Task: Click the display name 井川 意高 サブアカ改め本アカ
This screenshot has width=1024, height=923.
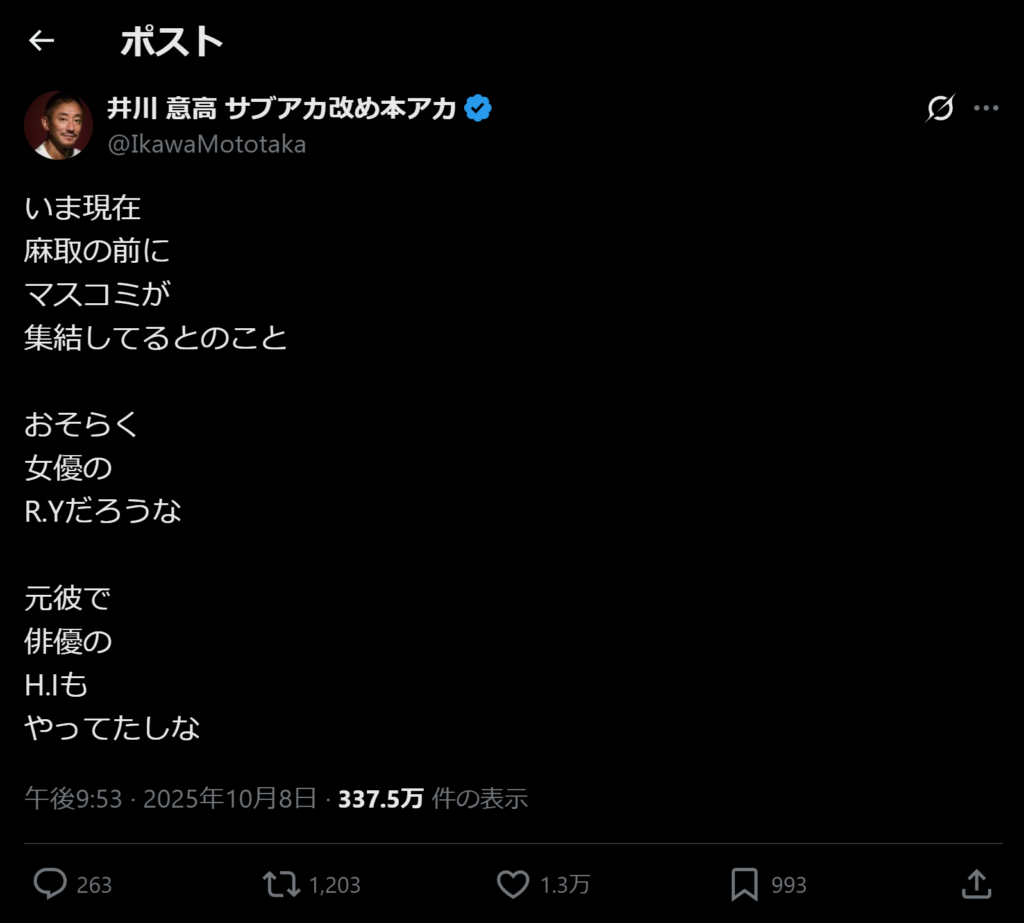Action: 282,109
